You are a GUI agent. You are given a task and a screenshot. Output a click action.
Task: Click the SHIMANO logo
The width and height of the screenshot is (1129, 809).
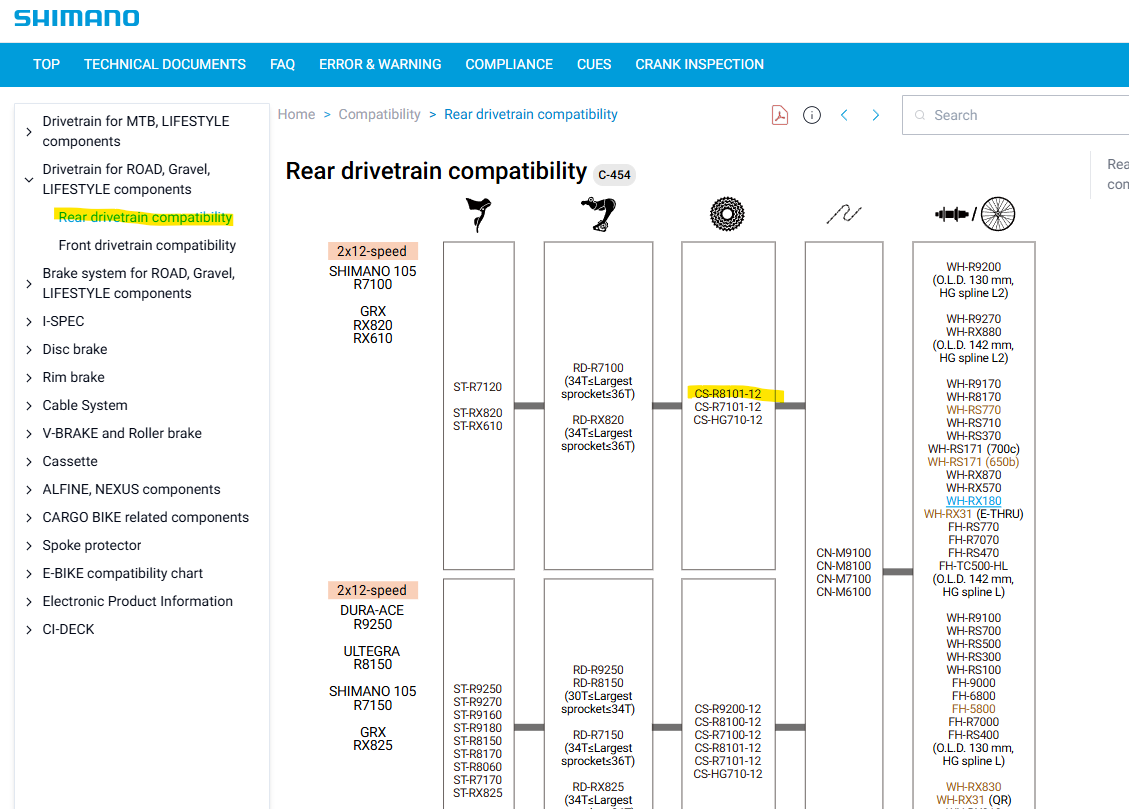click(x=76, y=18)
